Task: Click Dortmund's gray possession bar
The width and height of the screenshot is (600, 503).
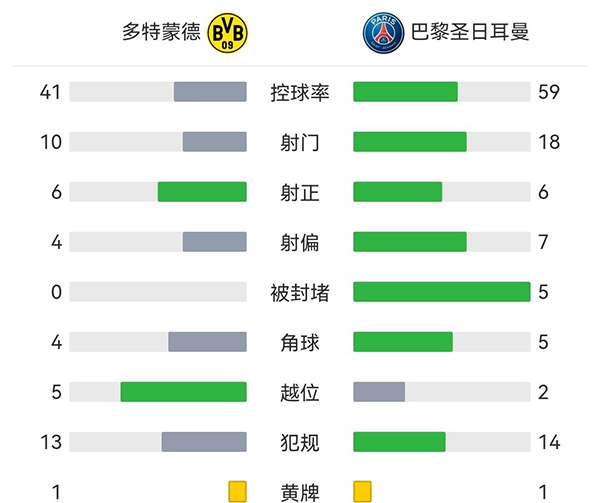Action: [x=210, y=92]
